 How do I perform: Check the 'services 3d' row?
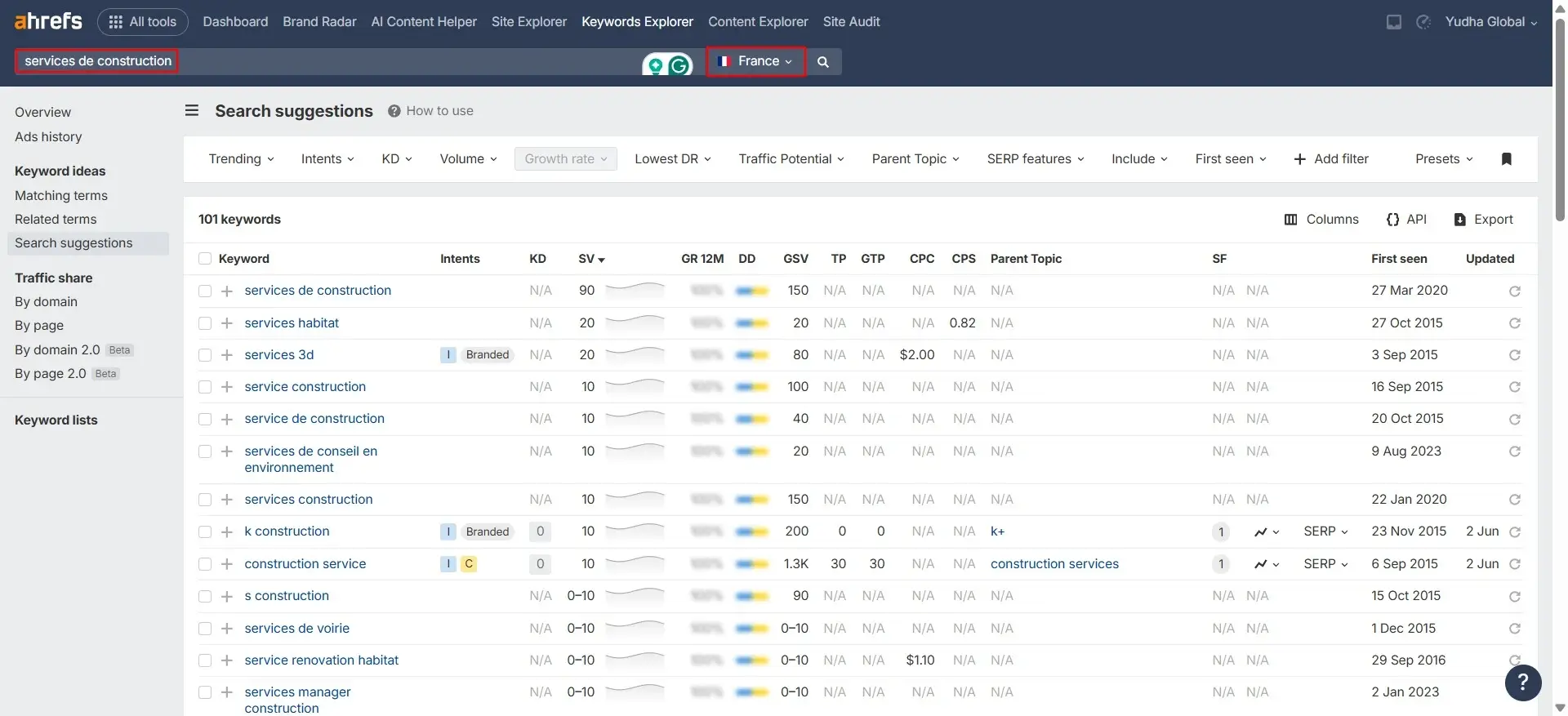point(205,355)
